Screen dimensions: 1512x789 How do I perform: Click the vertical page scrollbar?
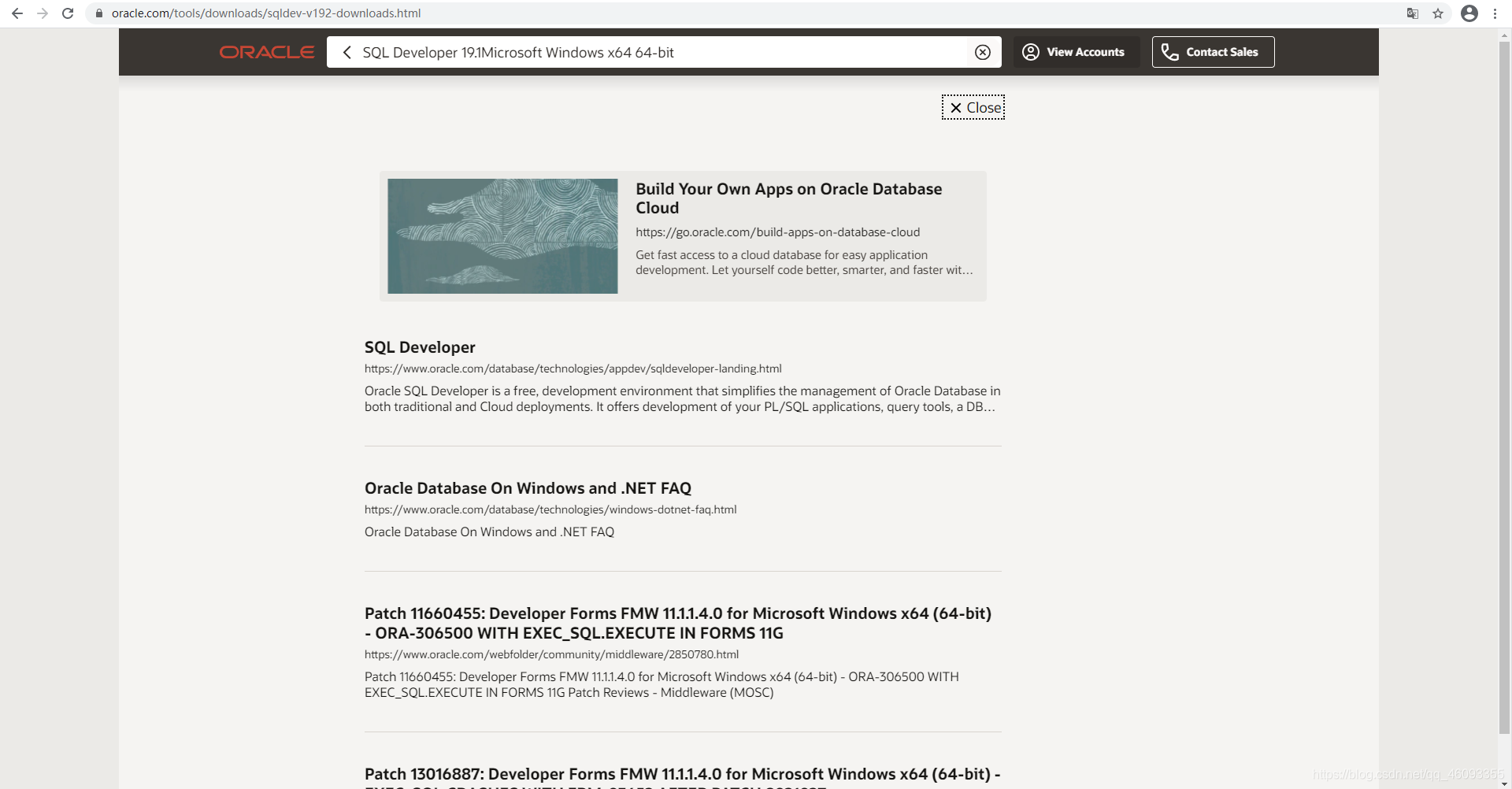pyautogui.click(x=1505, y=386)
